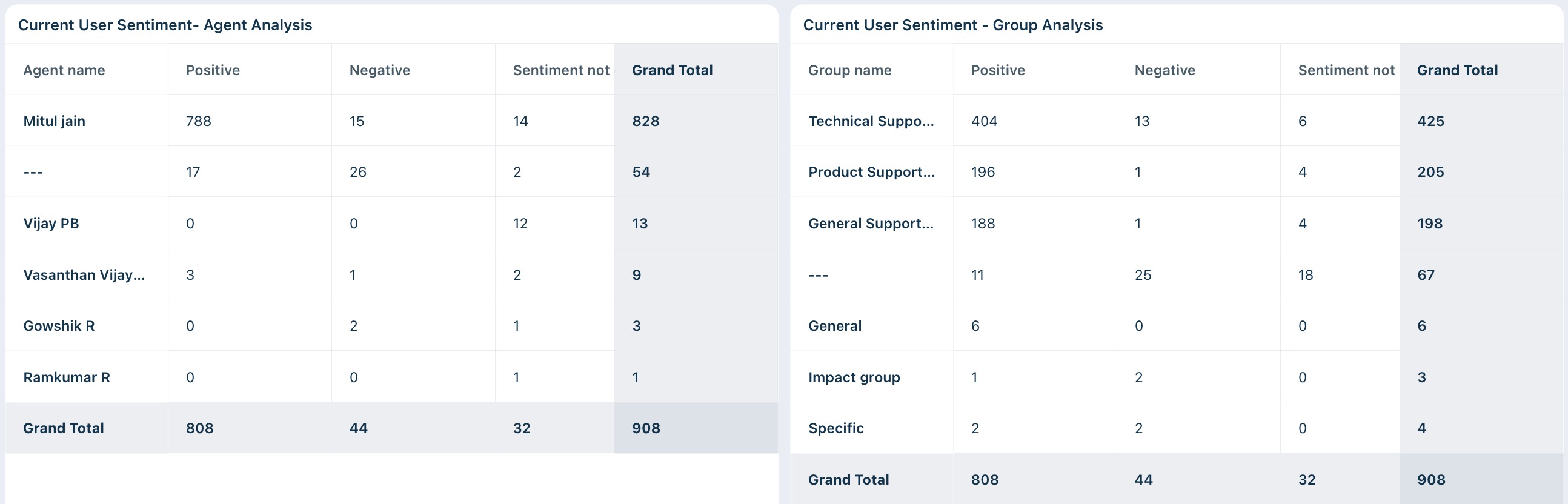Viewport: 1568px width, 504px height.
Task: Click Specific group name
Action: (x=835, y=428)
